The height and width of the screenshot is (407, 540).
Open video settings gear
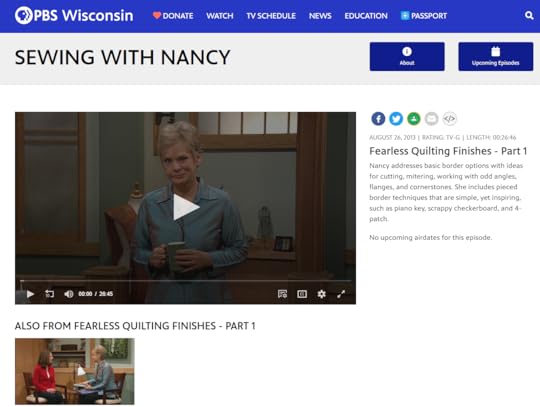tap(321, 294)
